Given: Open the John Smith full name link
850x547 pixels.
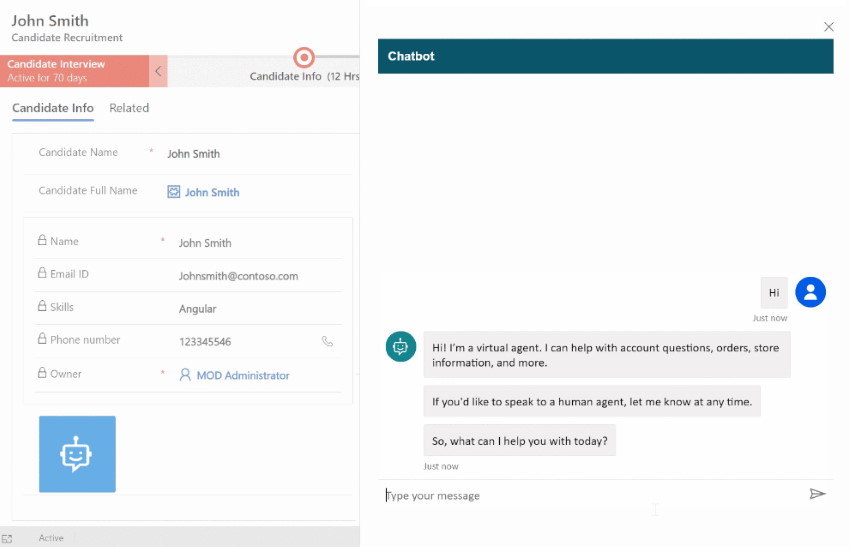Looking at the screenshot, I should (212, 192).
